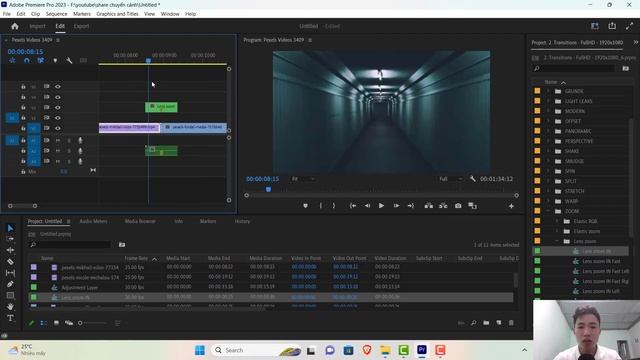Image resolution: width=640 pixels, height=360 pixels.
Task: Expand the GRUNGE folder
Action: tap(548, 91)
